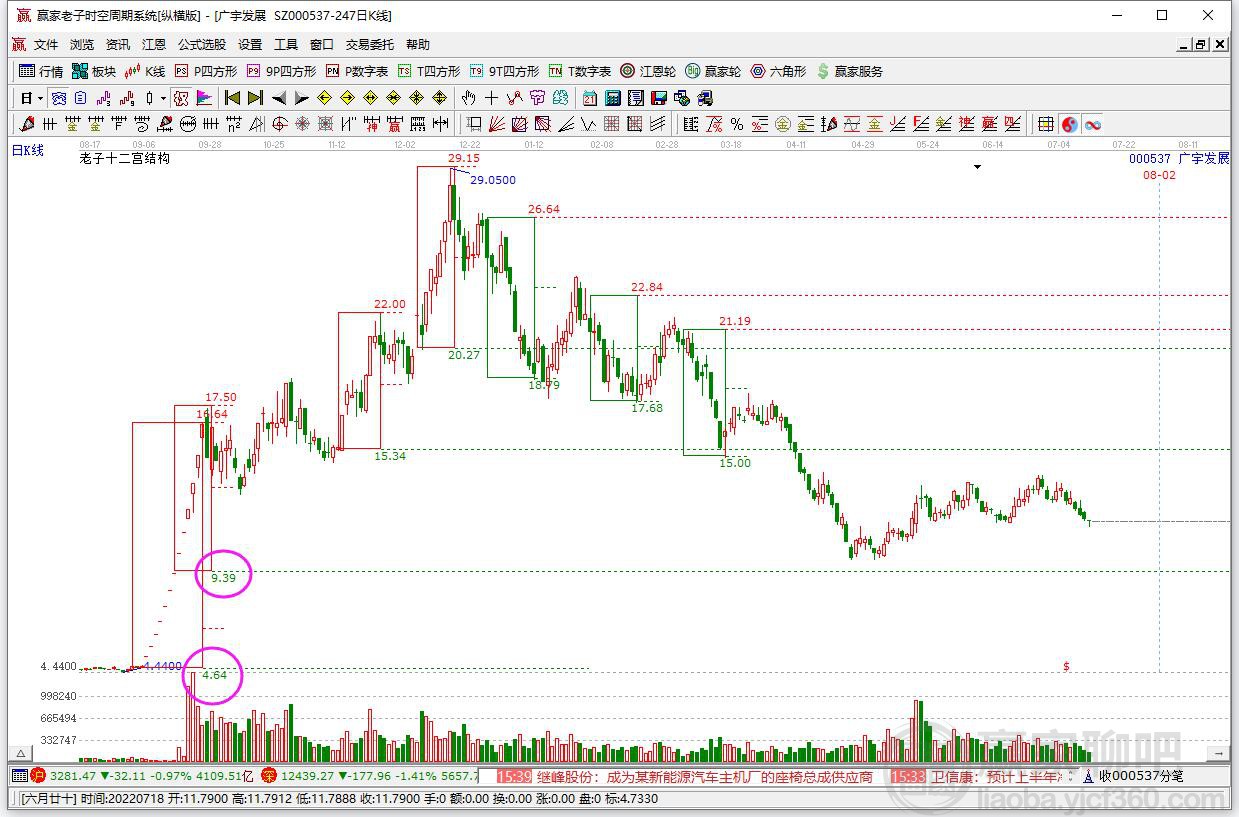Open the 9P四方形 tool
The image size is (1239, 817).
point(281,71)
